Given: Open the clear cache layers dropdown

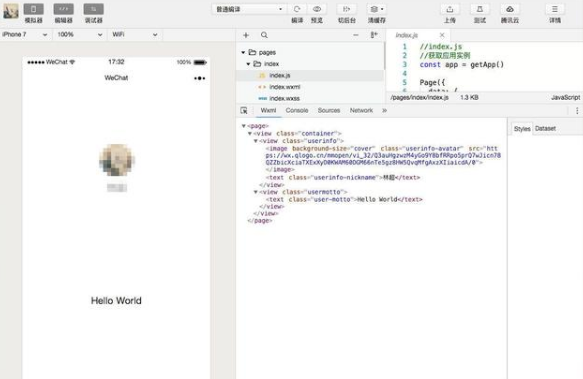Looking at the screenshot, I should click(377, 9).
